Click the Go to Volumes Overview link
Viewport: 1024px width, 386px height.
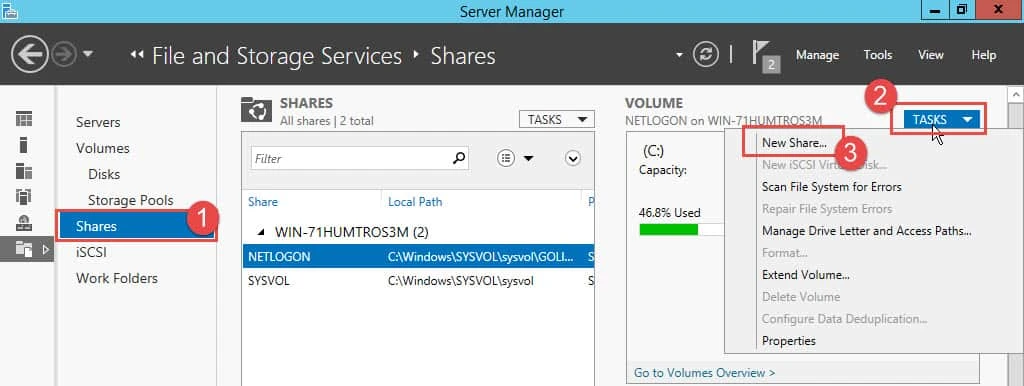click(705, 373)
